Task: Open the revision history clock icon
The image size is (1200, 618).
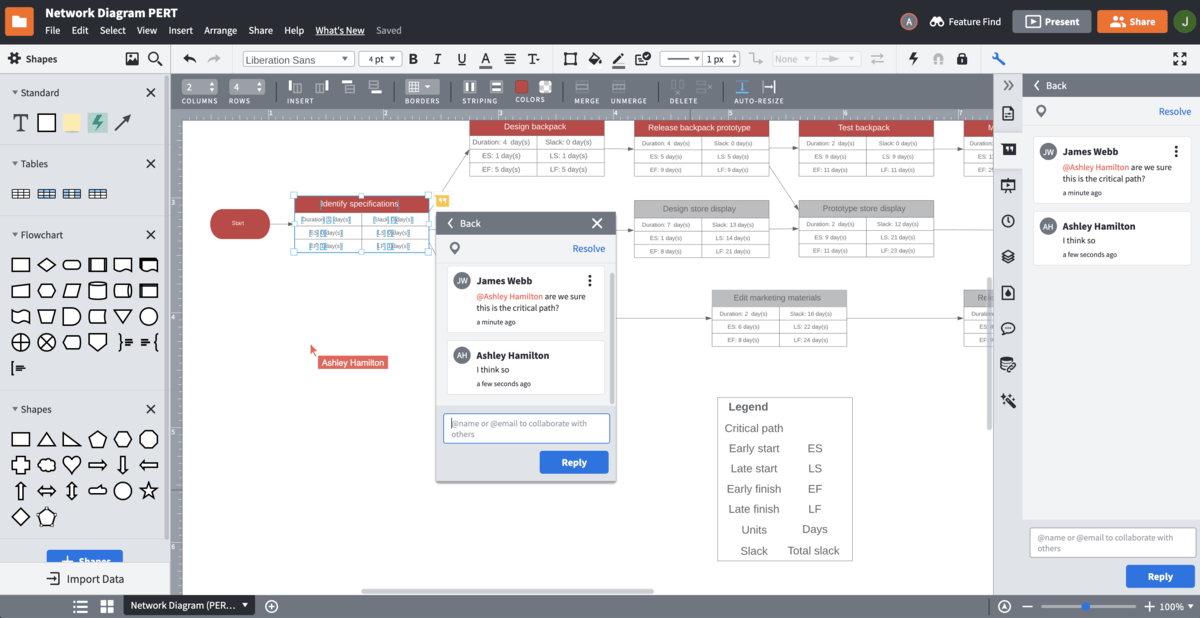Action: click(1008, 221)
